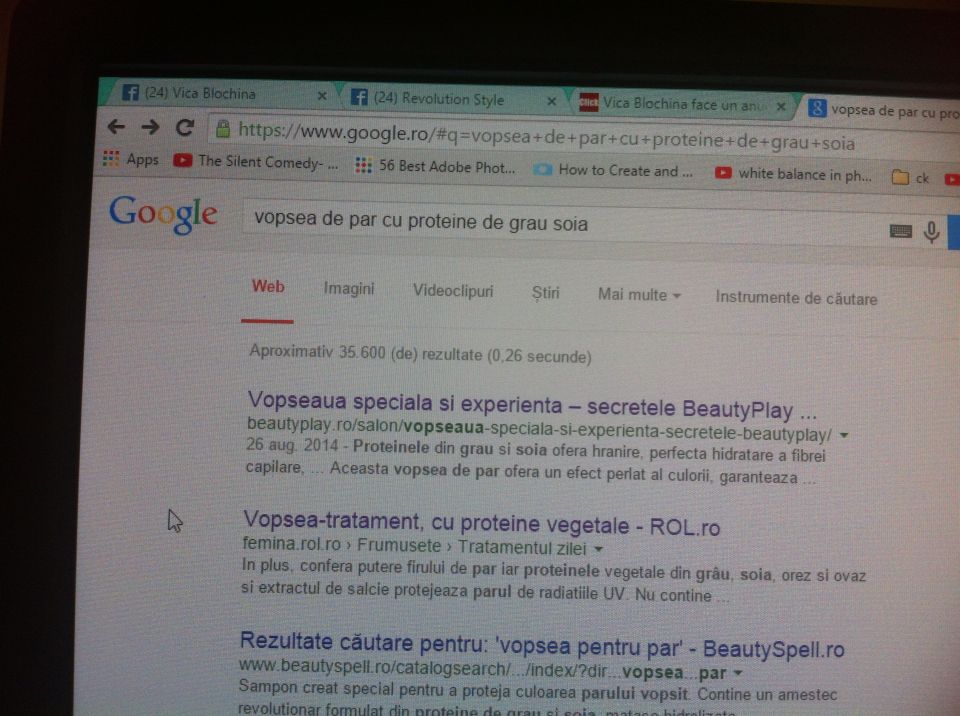Open The Silent Comedy YouTube bookmark
The height and width of the screenshot is (716, 960).
(256, 162)
